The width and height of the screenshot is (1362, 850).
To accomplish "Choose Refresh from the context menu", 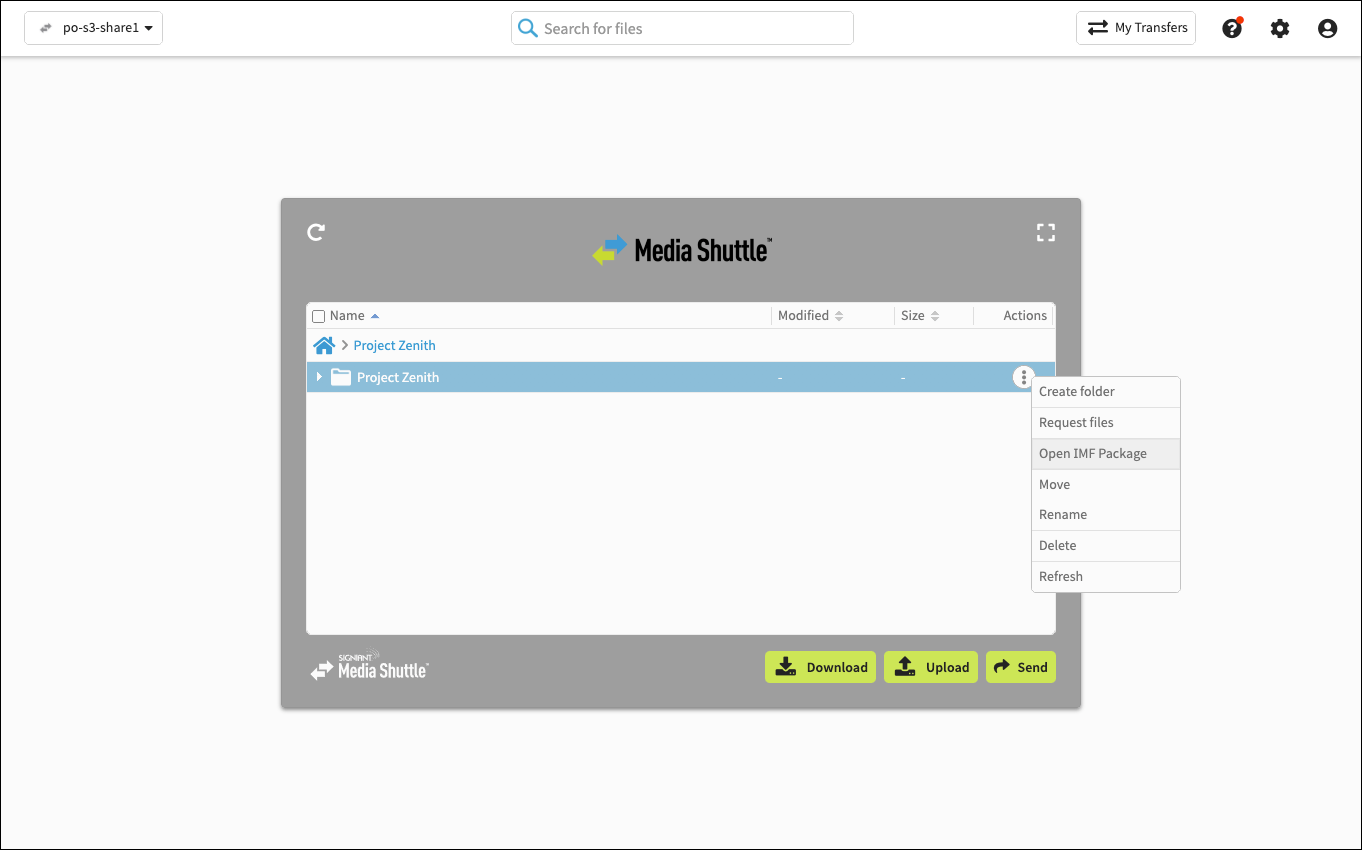I will (1106, 577).
